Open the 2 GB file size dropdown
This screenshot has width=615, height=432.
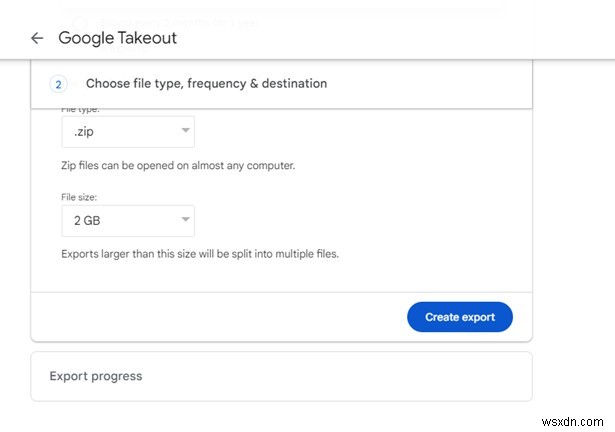point(128,221)
